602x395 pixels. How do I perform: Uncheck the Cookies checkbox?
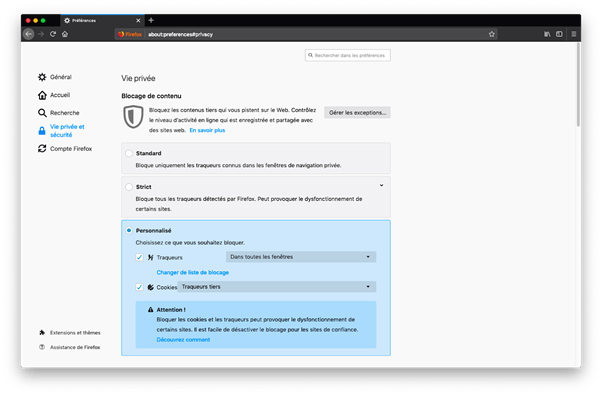[x=139, y=287]
